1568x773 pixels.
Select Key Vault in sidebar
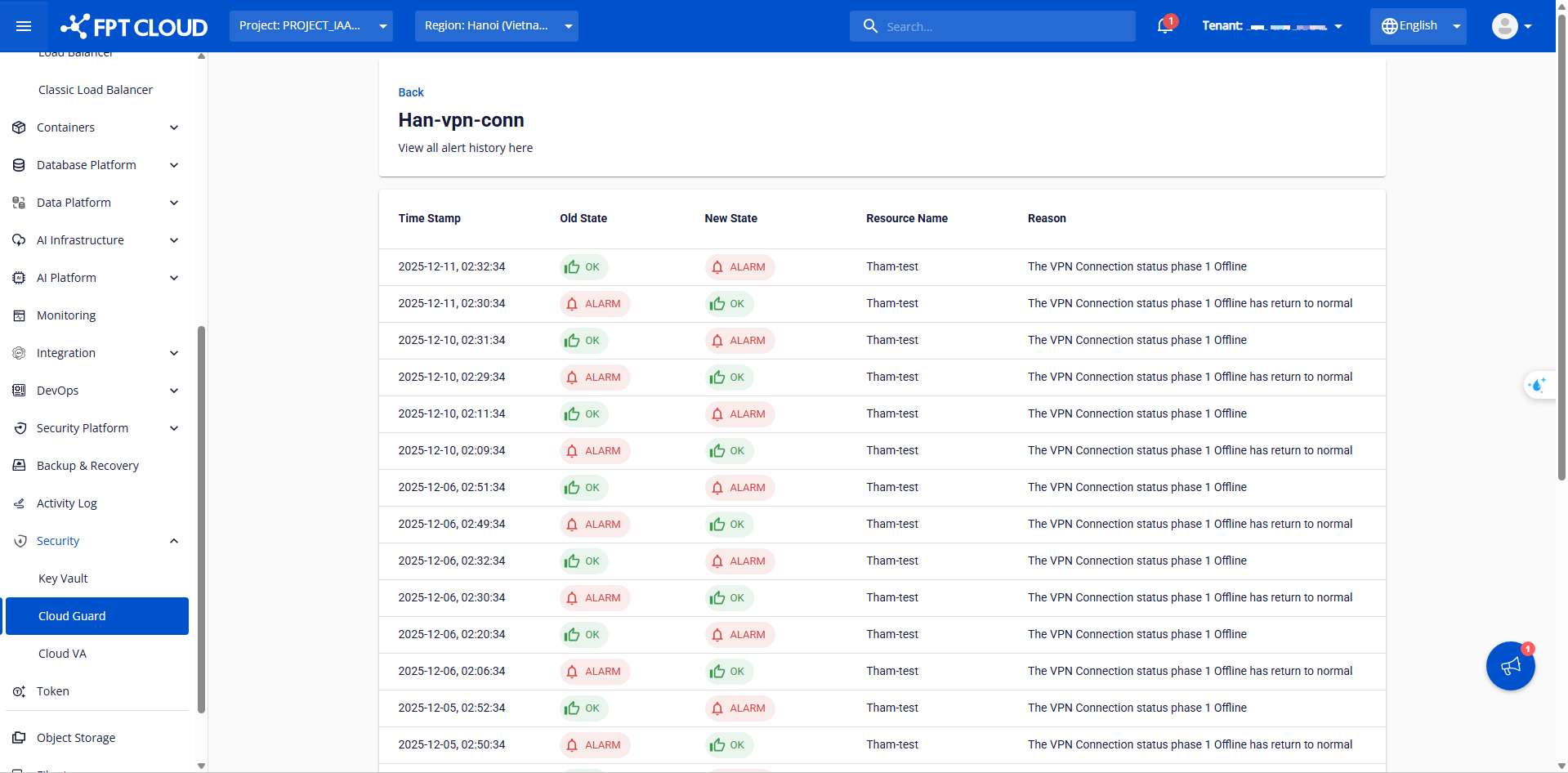(63, 579)
